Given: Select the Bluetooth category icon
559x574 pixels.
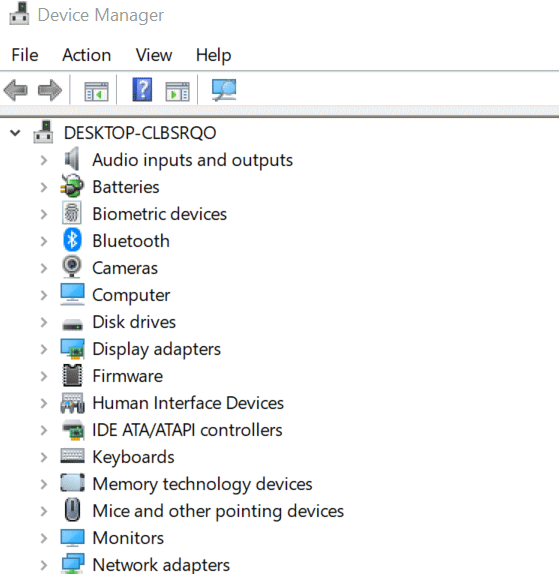Looking at the screenshot, I should [72, 240].
